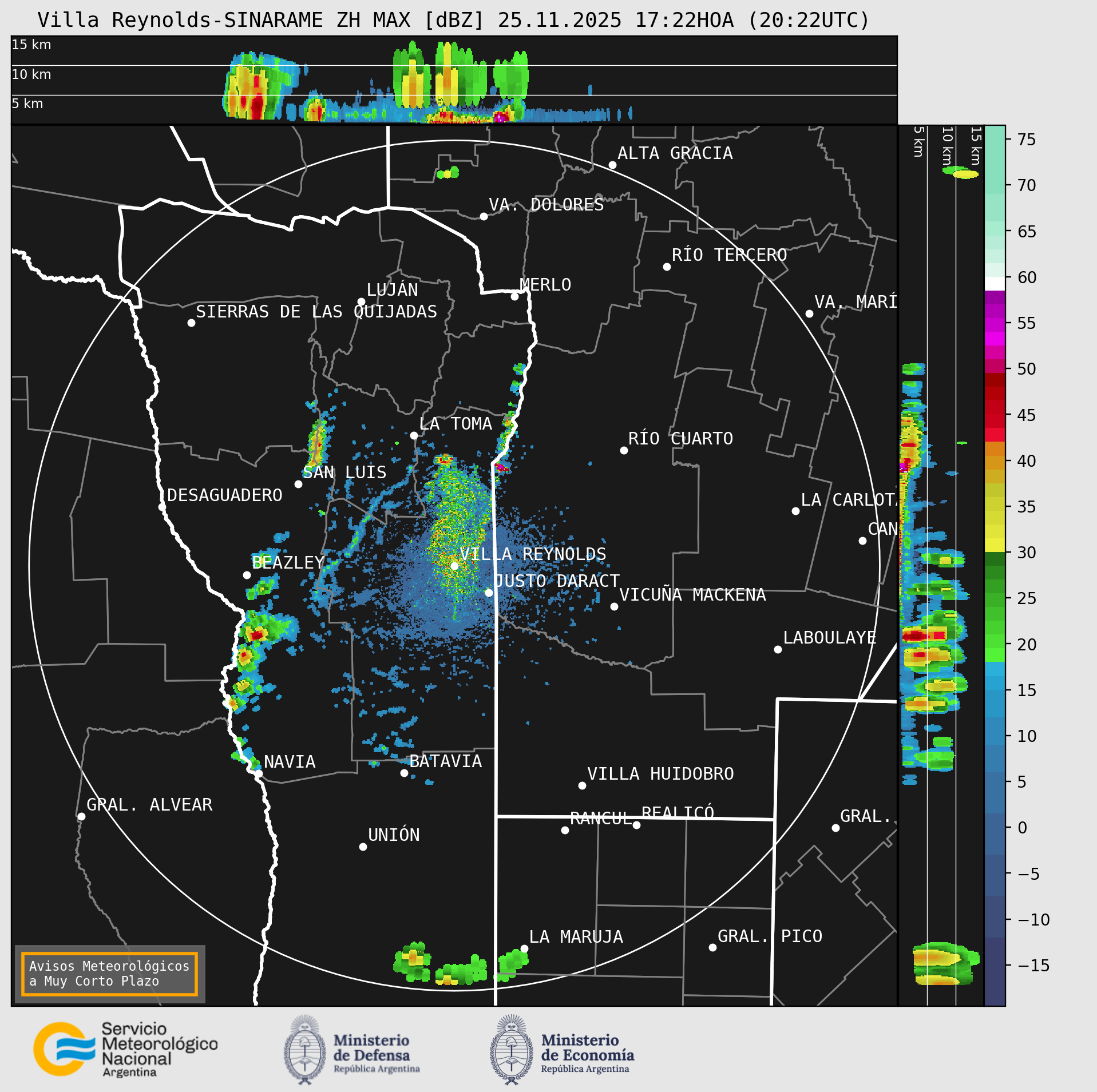The height and width of the screenshot is (1092, 1097).
Task: Click the 5 km label in top cross-section
Action: coord(27,104)
